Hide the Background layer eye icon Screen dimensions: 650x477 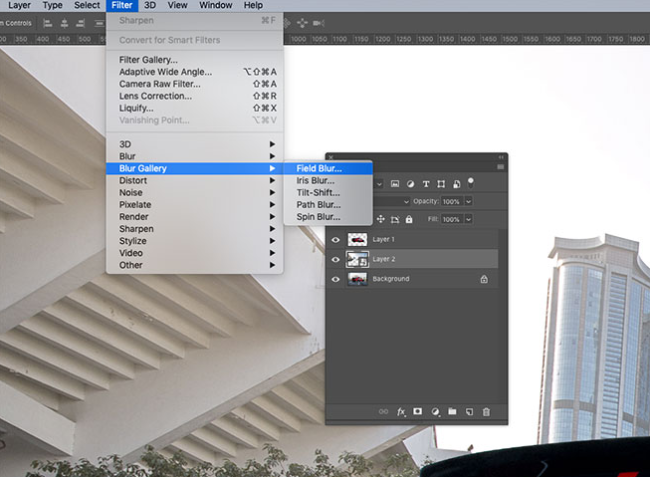336,279
